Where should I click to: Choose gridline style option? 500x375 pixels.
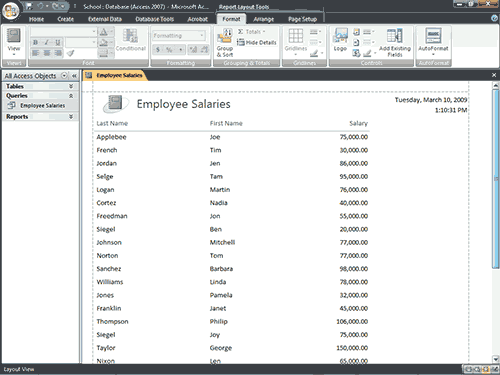click(315, 42)
